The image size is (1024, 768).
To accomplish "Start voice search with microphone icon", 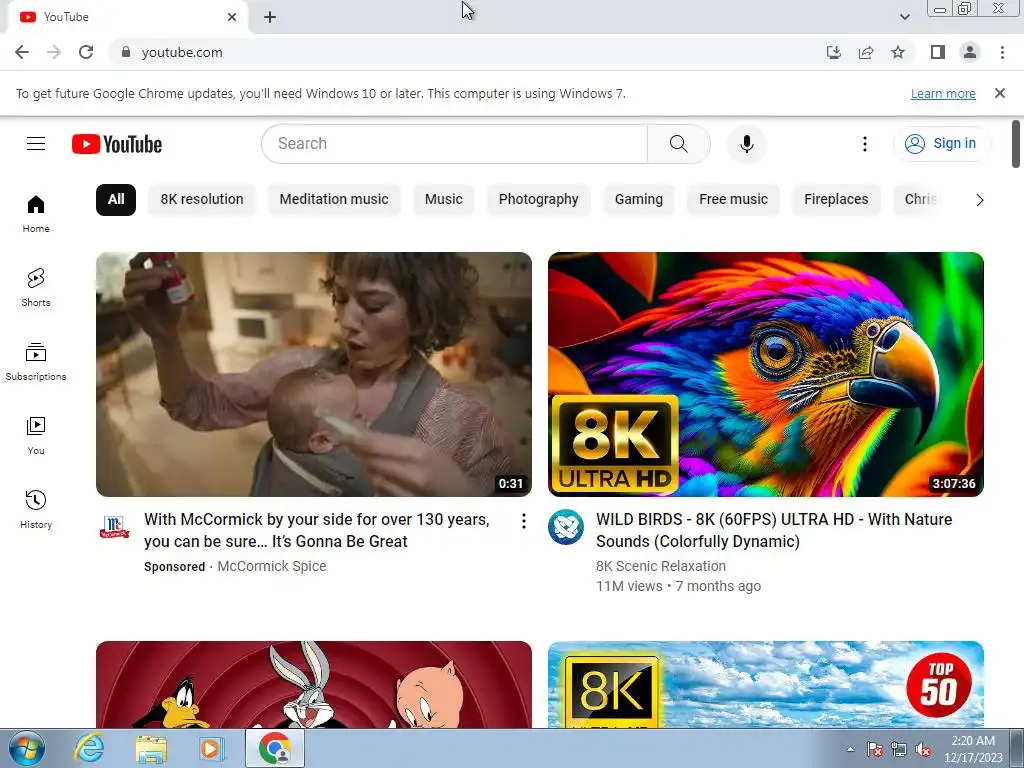I will point(746,144).
